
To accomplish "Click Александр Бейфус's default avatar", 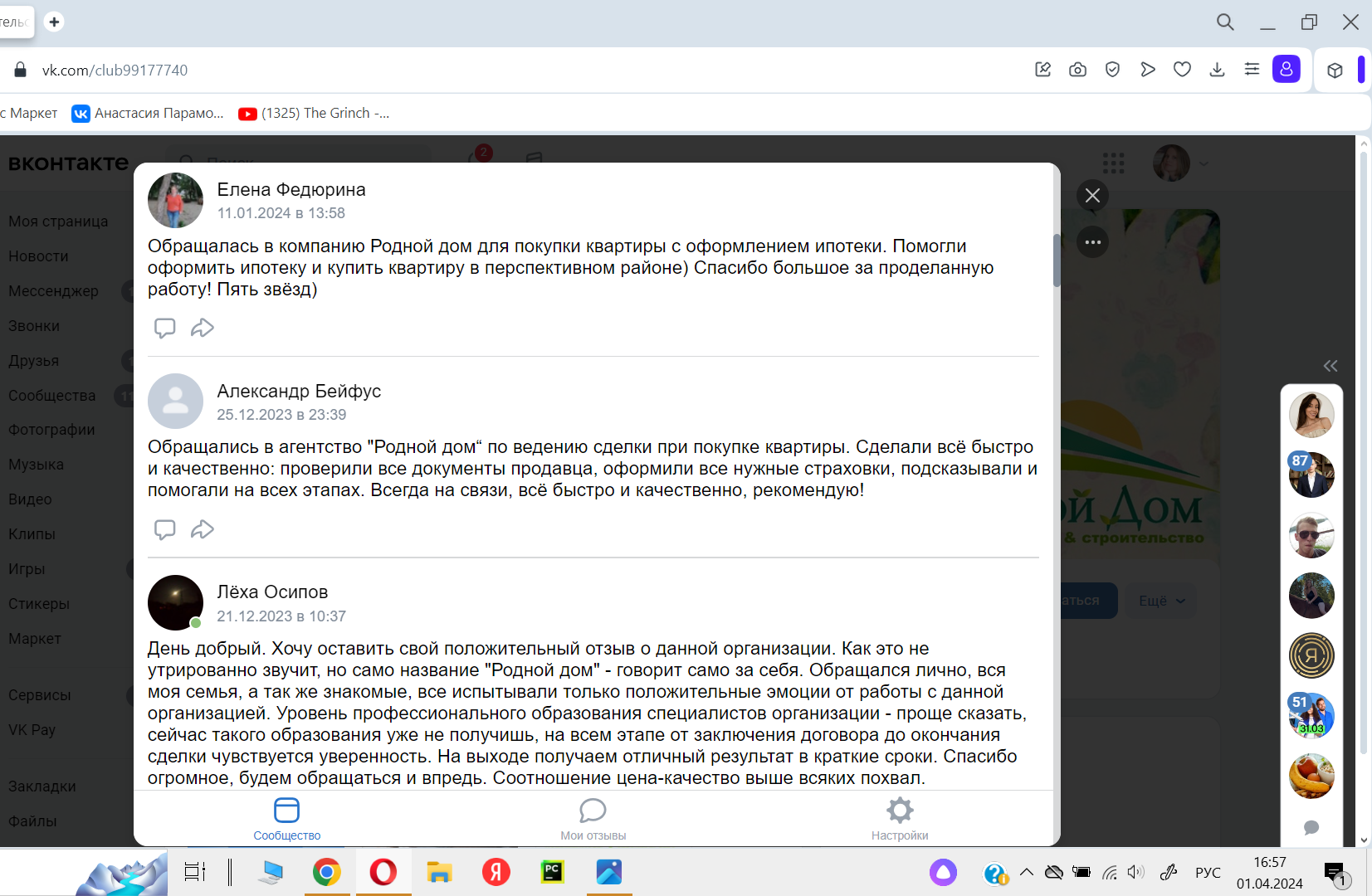I will click(175, 402).
